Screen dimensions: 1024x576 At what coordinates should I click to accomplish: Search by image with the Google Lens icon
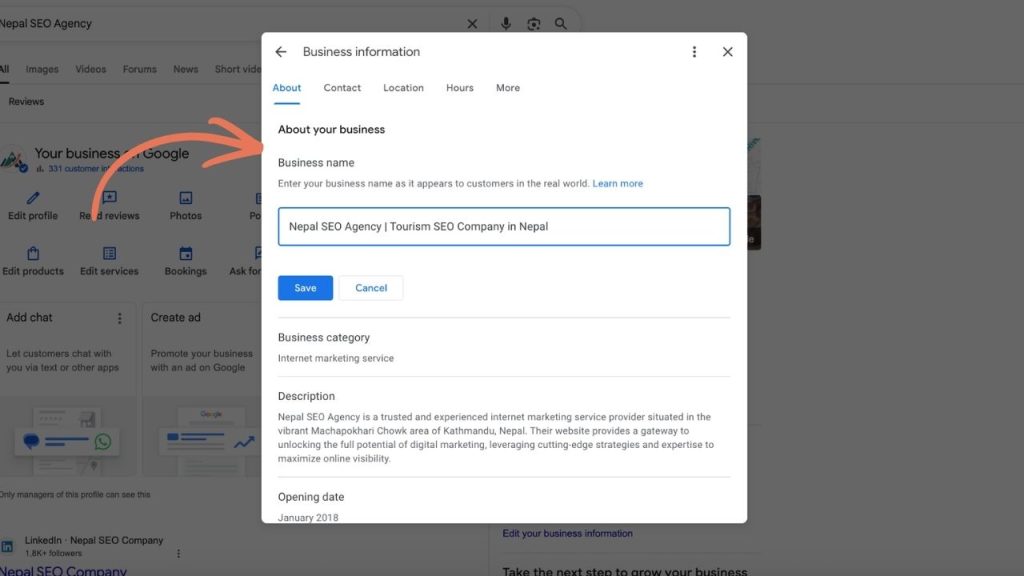(x=534, y=23)
